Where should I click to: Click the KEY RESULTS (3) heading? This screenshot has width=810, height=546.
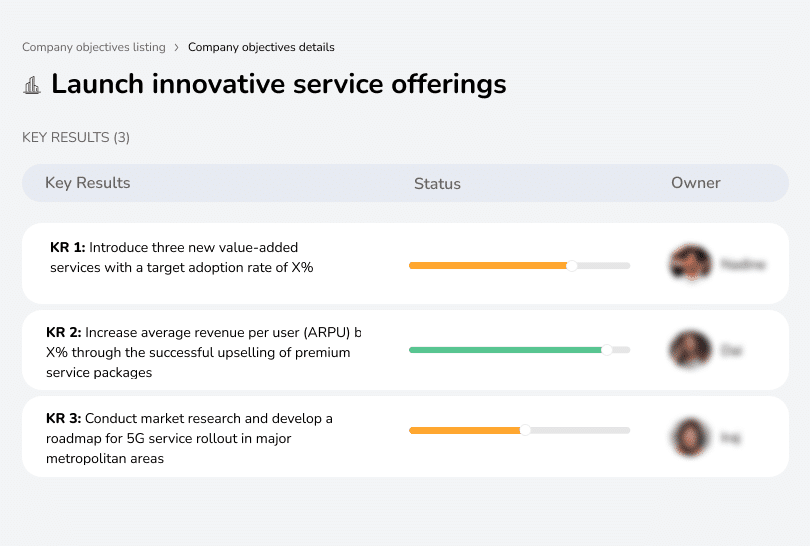click(x=76, y=137)
